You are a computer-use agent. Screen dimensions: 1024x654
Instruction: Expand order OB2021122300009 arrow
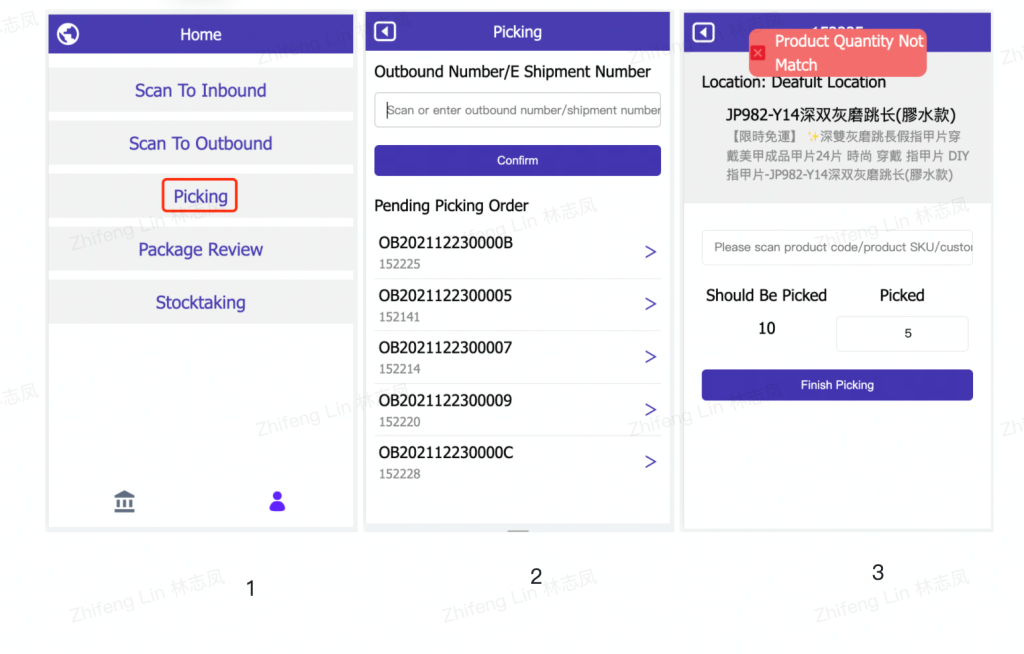650,410
